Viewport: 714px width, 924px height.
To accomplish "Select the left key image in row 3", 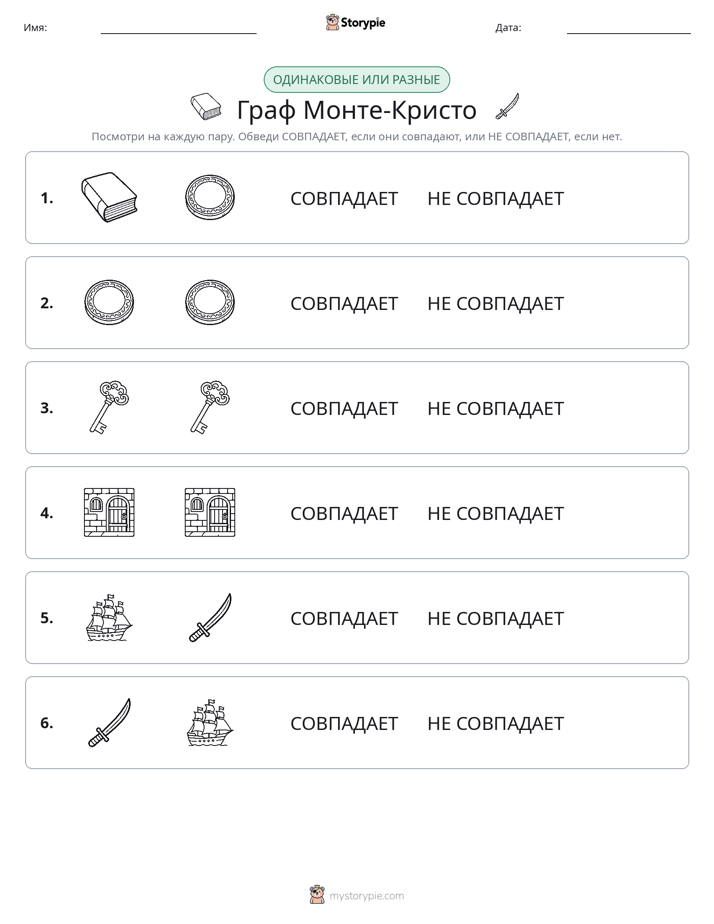I will 109,407.
